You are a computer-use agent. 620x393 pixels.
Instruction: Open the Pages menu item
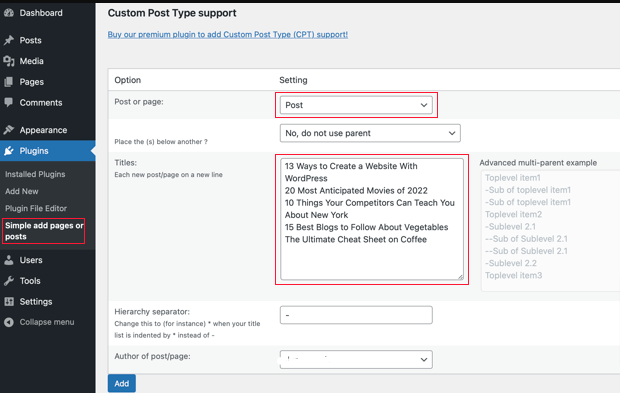click(x=32, y=82)
